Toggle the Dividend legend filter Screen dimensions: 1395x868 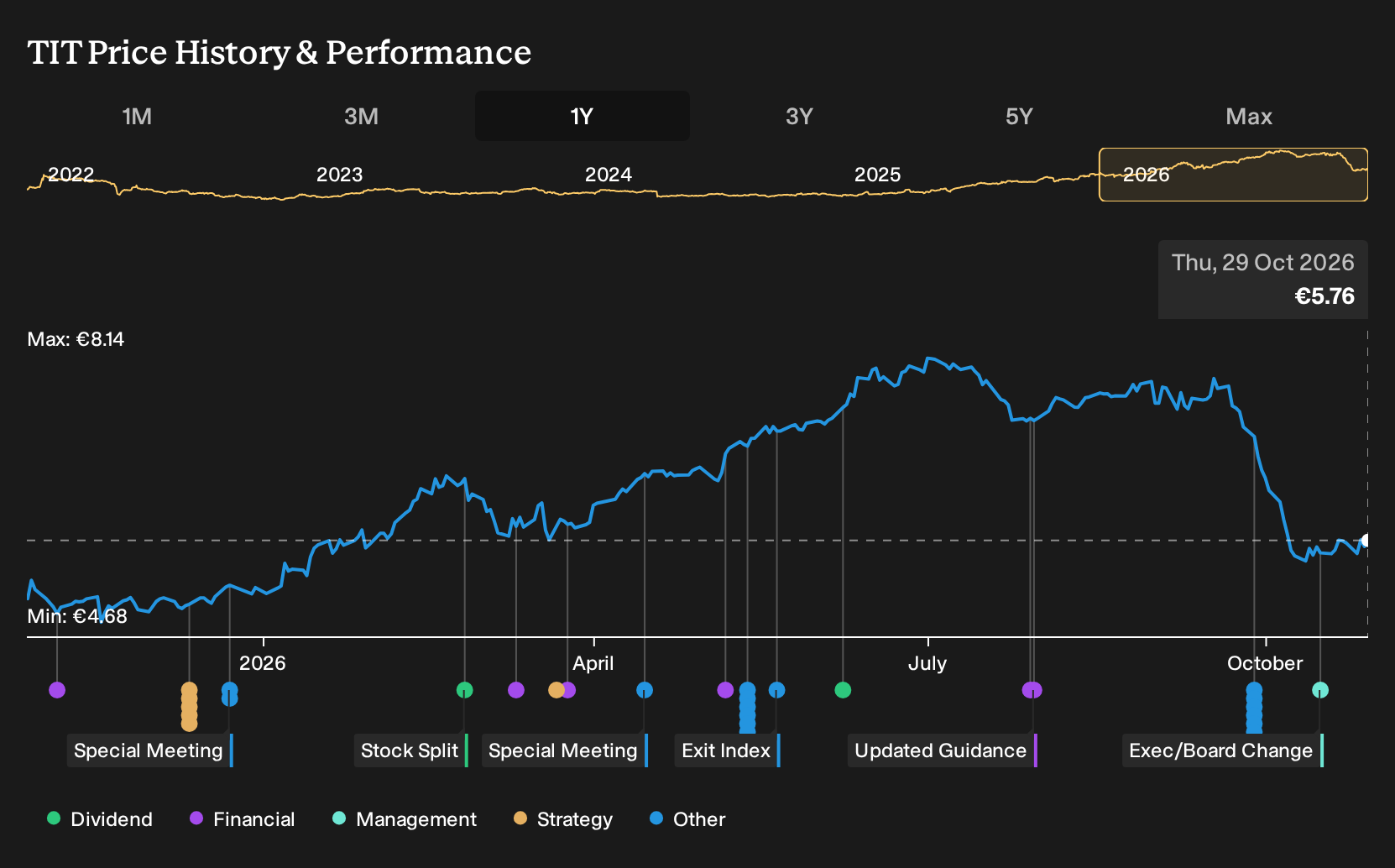tap(100, 819)
